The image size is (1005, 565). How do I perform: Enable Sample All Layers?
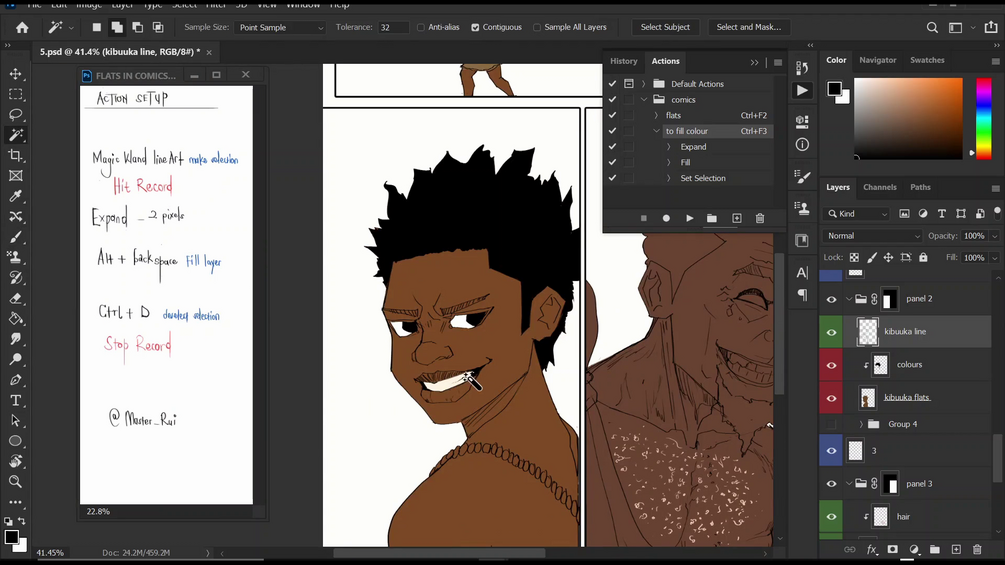(537, 28)
